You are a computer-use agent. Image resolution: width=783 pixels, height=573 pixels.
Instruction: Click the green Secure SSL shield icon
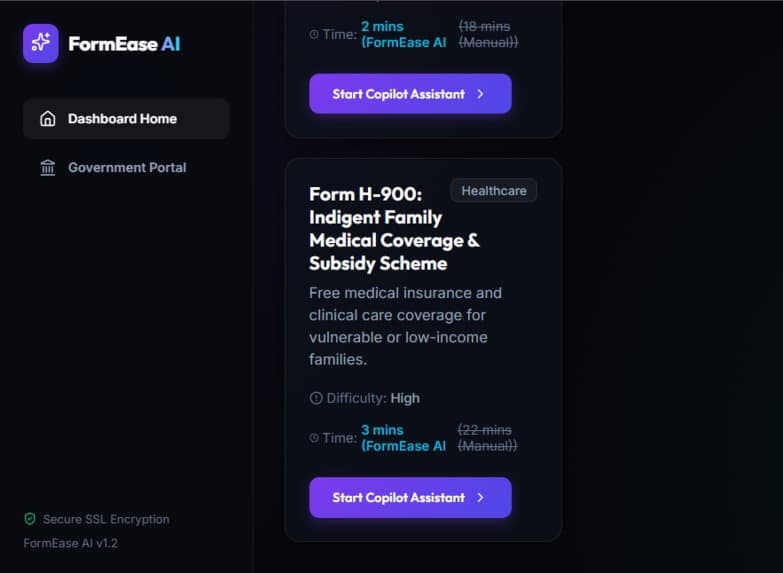pyautogui.click(x=30, y=519)
